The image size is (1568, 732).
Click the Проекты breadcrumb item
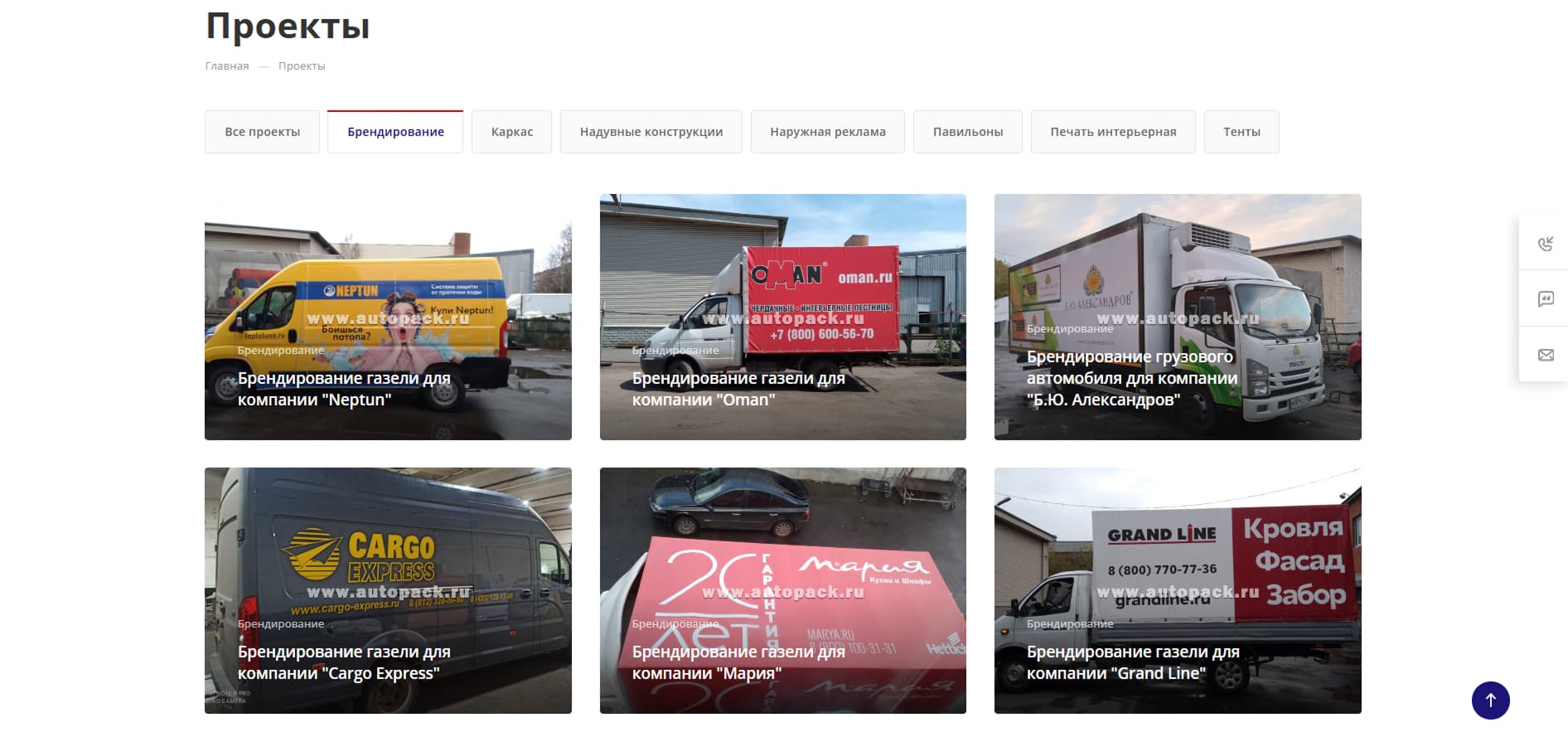302,66
